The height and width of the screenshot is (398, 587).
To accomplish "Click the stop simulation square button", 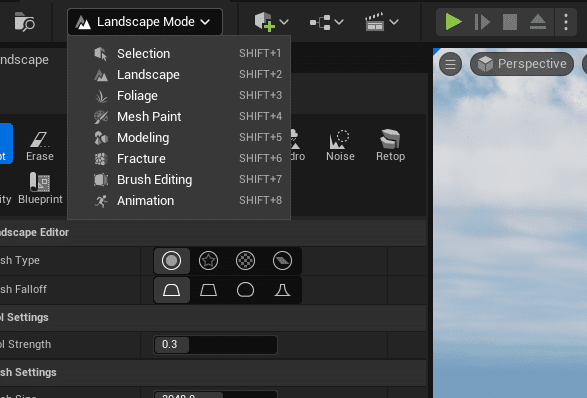I will 510,22.
